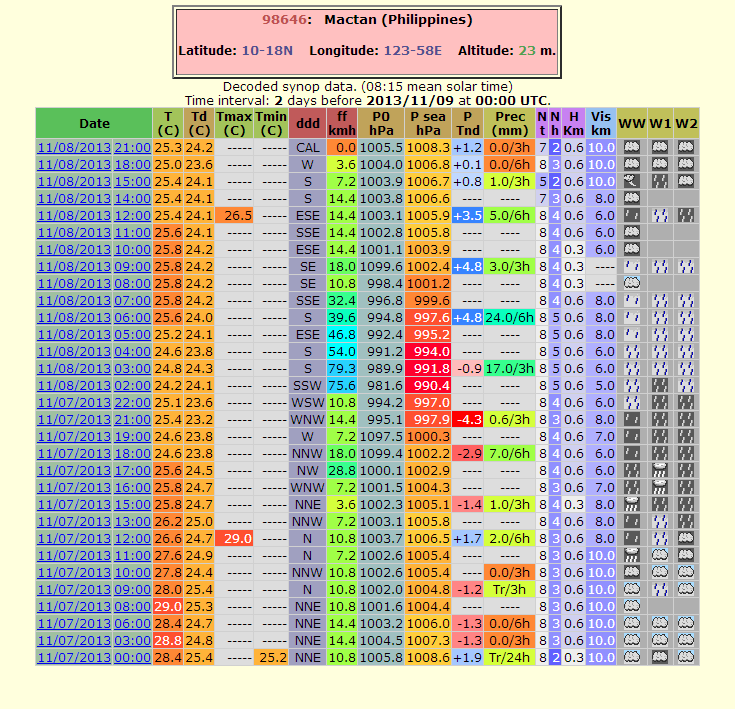Click W1 rain icon in 11/08/2013 12:00 row

pos(658,215)
